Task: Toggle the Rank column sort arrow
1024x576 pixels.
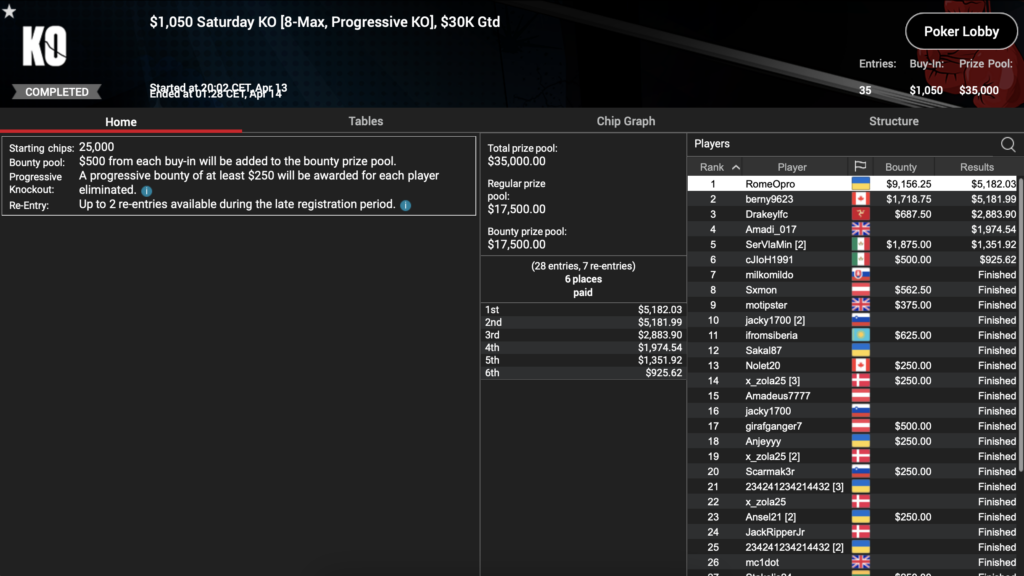Action: (736, 167)
